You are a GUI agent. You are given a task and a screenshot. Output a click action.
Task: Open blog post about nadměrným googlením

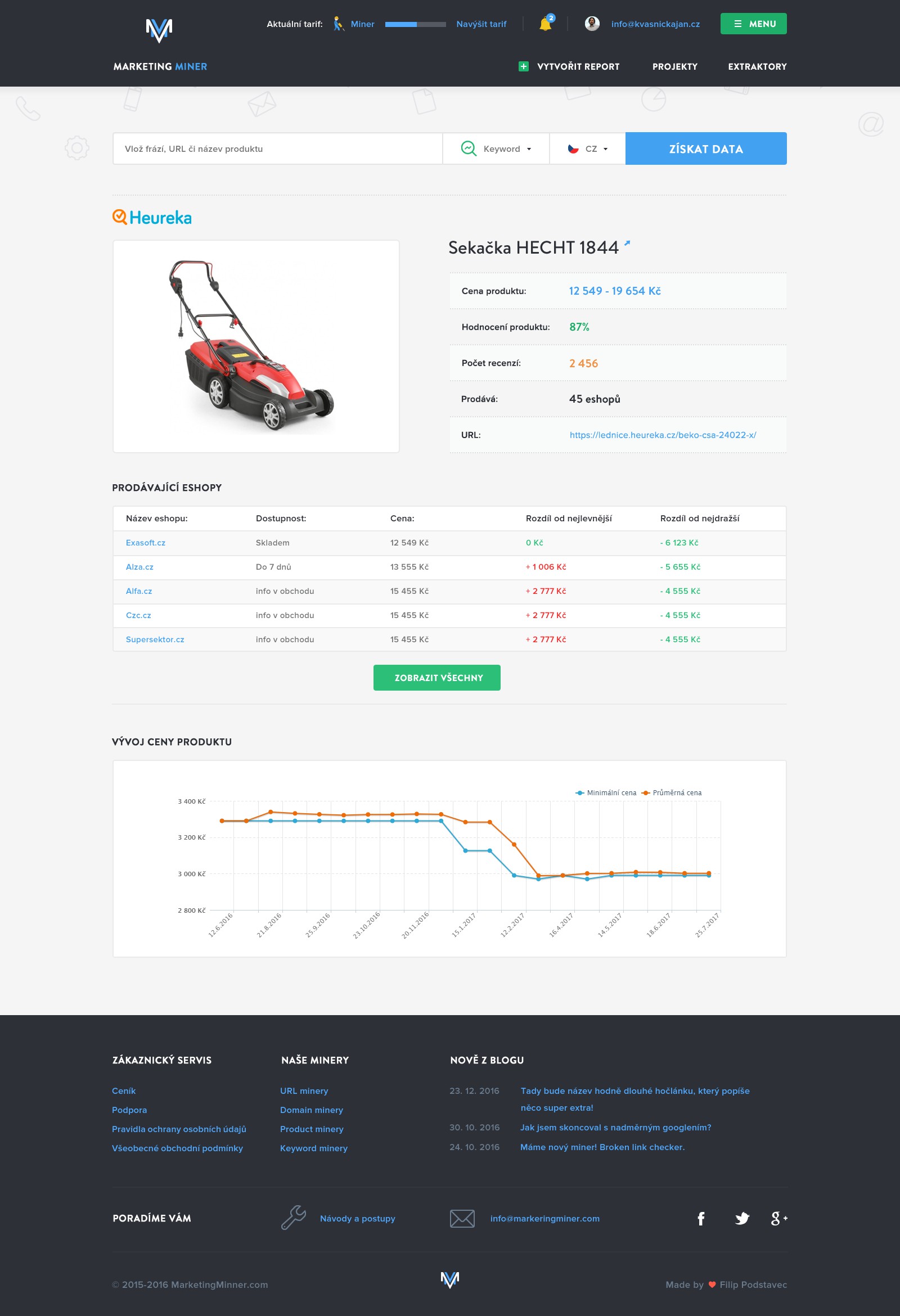(x=616, y=1128)
